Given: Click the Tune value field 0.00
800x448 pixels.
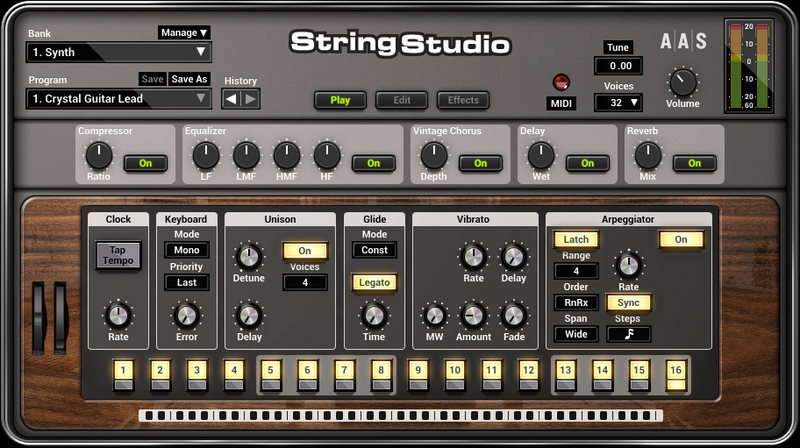Looking at the screenshot, I should click(618, 66).
